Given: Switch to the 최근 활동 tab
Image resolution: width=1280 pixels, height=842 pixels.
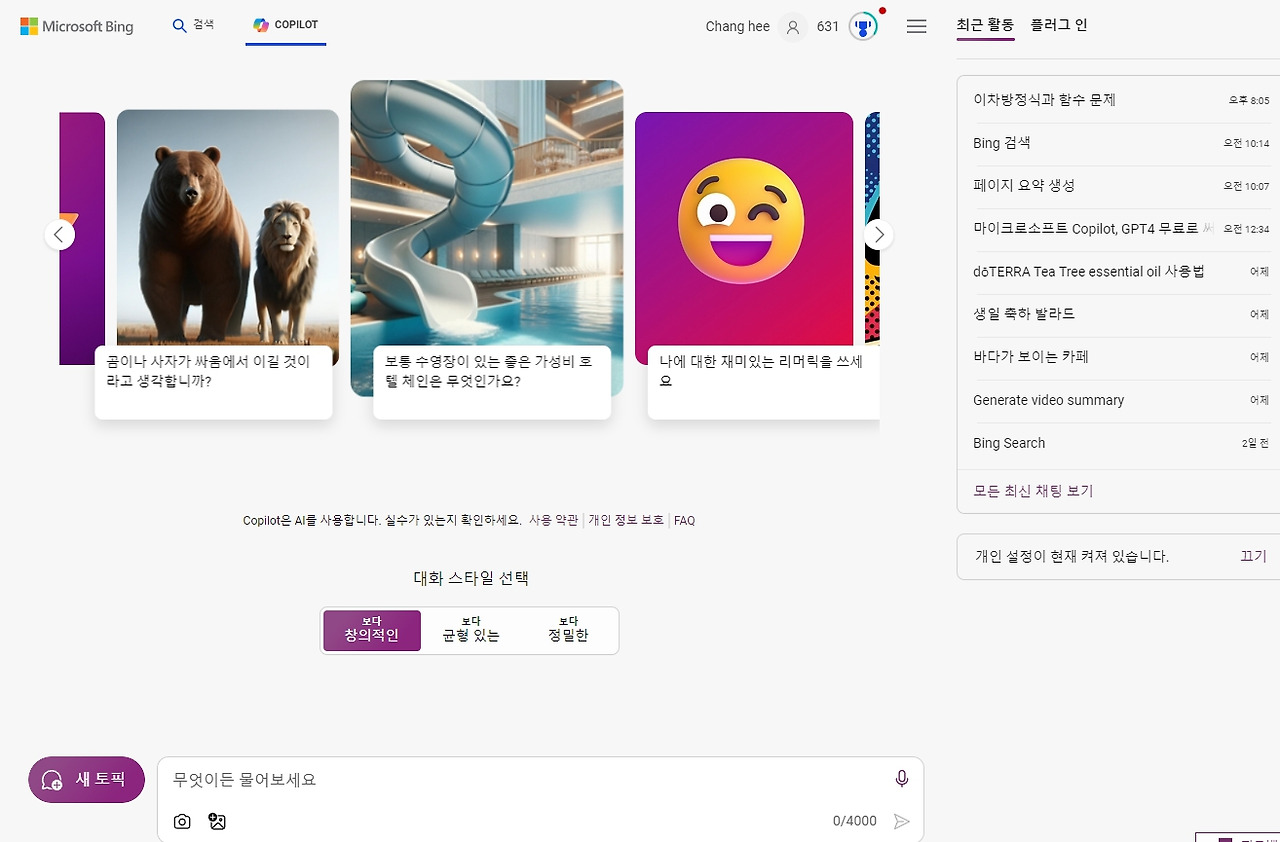Looking at the screenshot, I should pos(985,25).
